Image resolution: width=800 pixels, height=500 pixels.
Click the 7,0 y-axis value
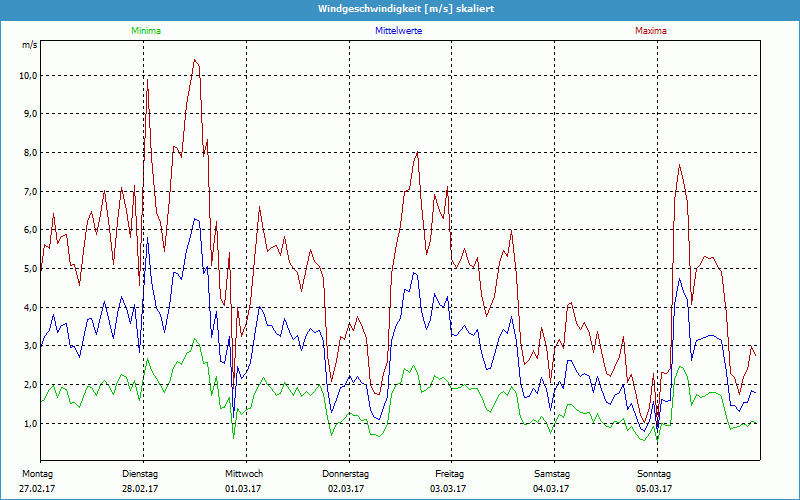point(30,191)
